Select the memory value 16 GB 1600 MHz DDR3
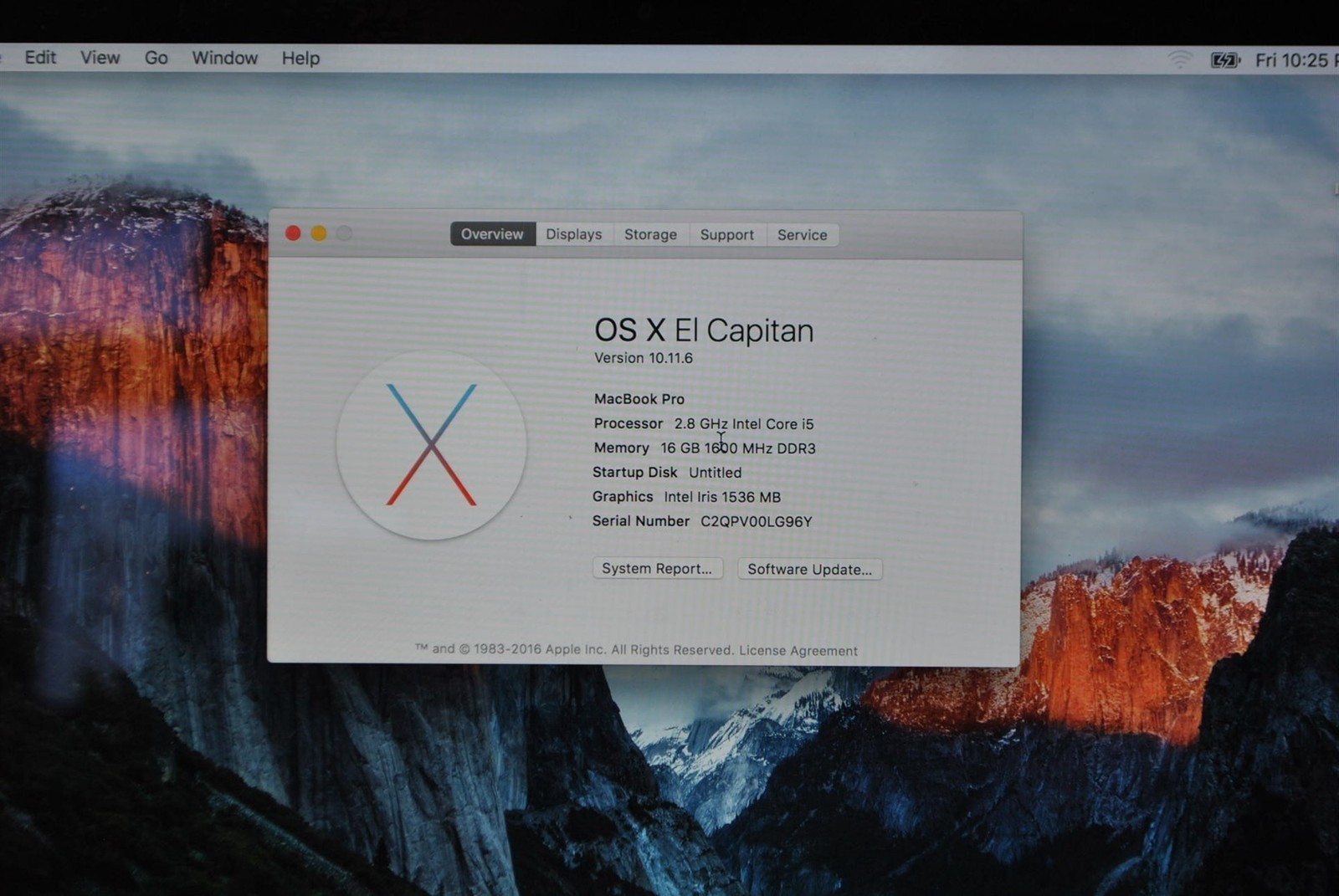This screenshot has height=896, width=1339. (x=738, y=448)
